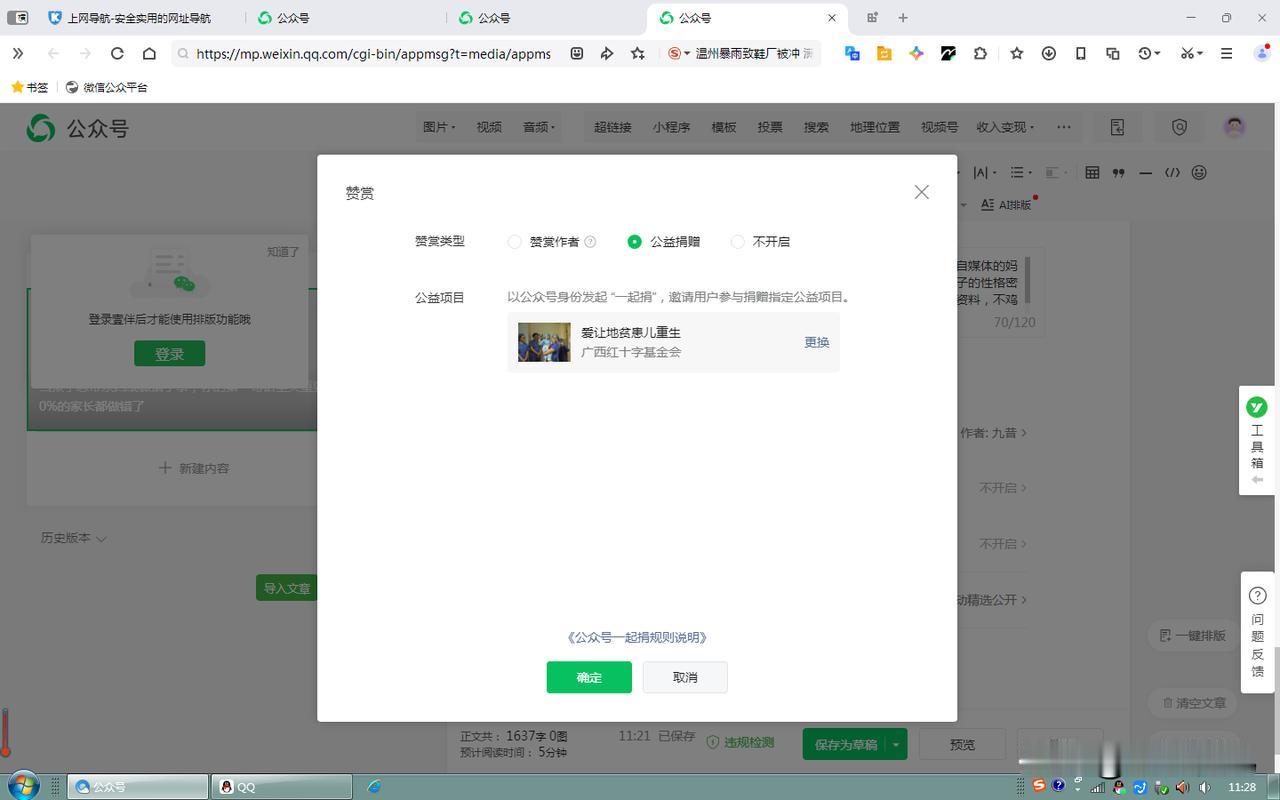Expand the 历史版本 dropdown

pos(73,538)
